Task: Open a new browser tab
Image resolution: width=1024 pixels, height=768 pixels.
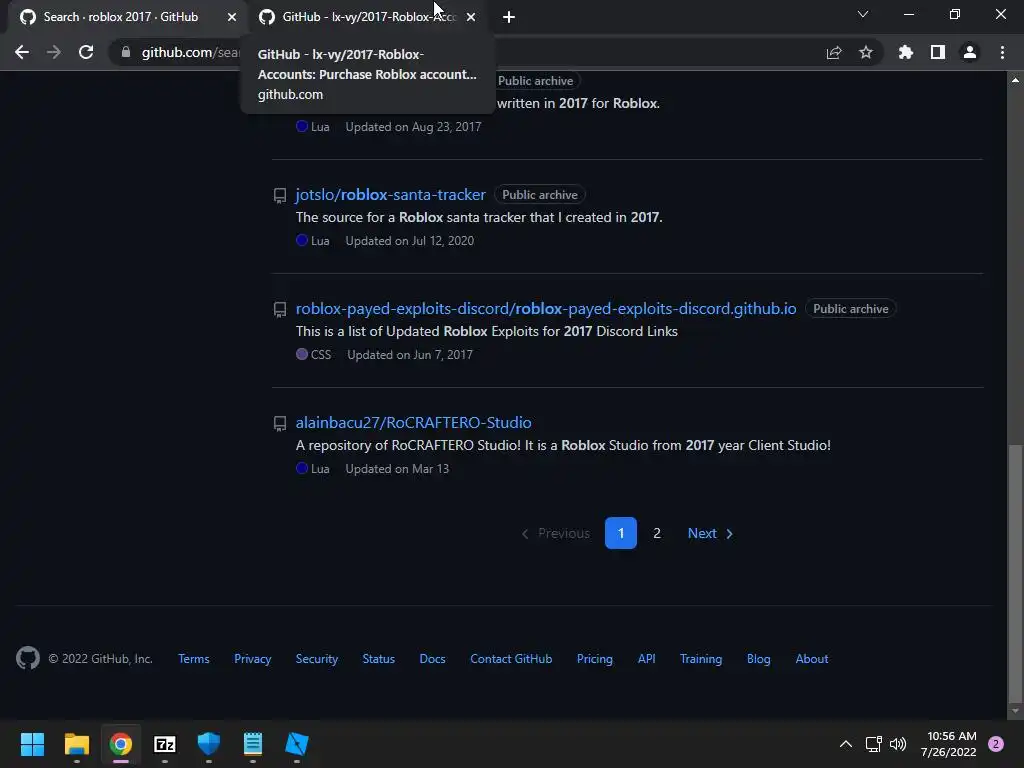Action: tap(509, 17)
